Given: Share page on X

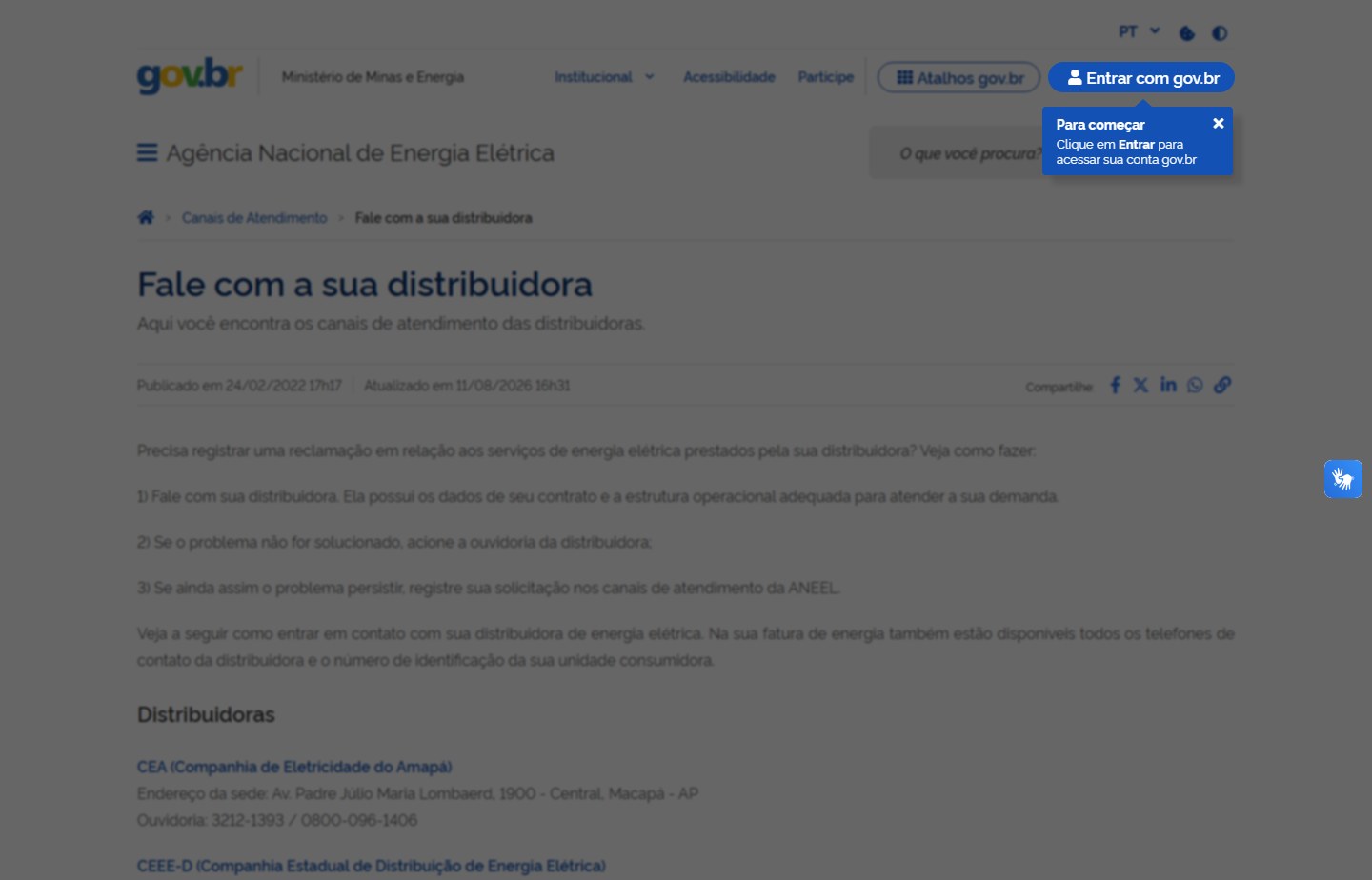Looking at the screenshot, I should (x=1140, y=385).
